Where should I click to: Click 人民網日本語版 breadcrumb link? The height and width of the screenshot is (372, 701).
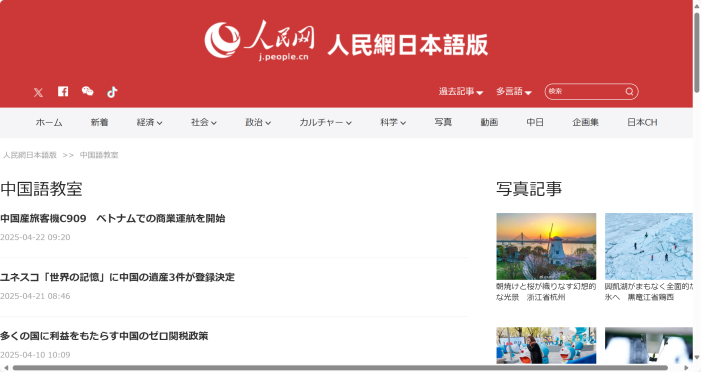(x=30, y=155)
